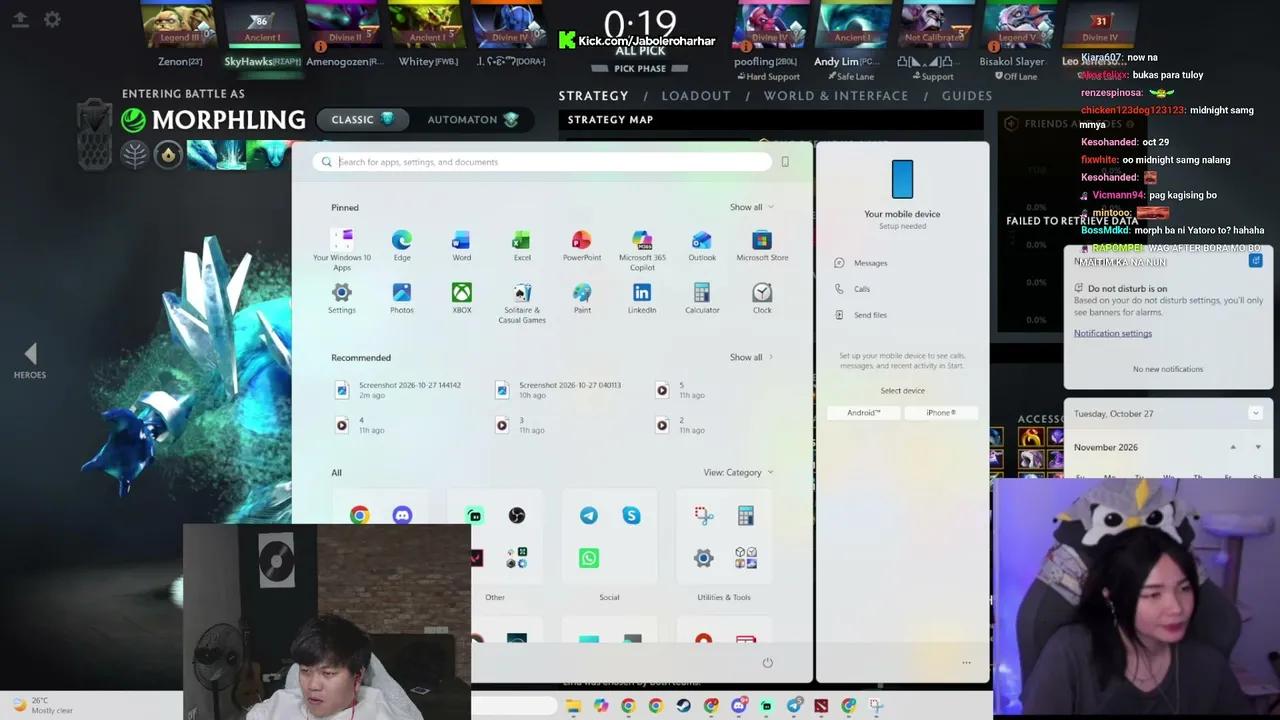Open the Edge pinned app

point(402,246)
